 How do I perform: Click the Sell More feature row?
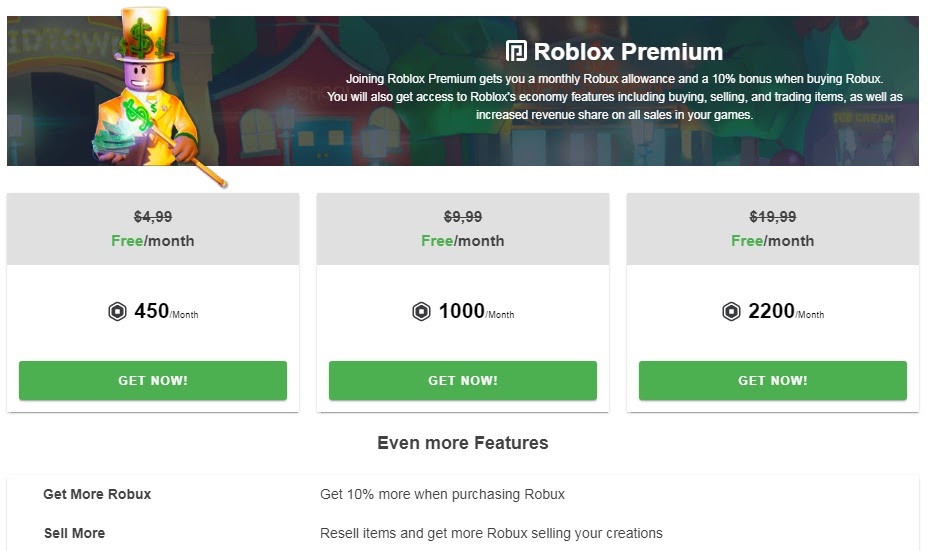point(74,533)
